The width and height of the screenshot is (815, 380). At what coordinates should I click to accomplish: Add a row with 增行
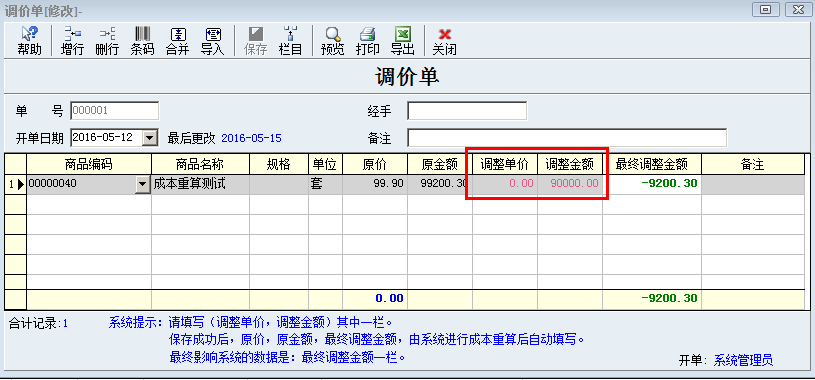point(72,41)
